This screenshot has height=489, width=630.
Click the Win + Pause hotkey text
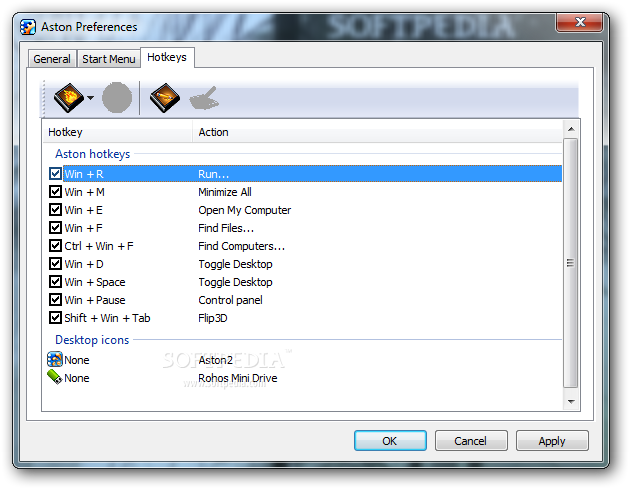click(x=95, y=300)
